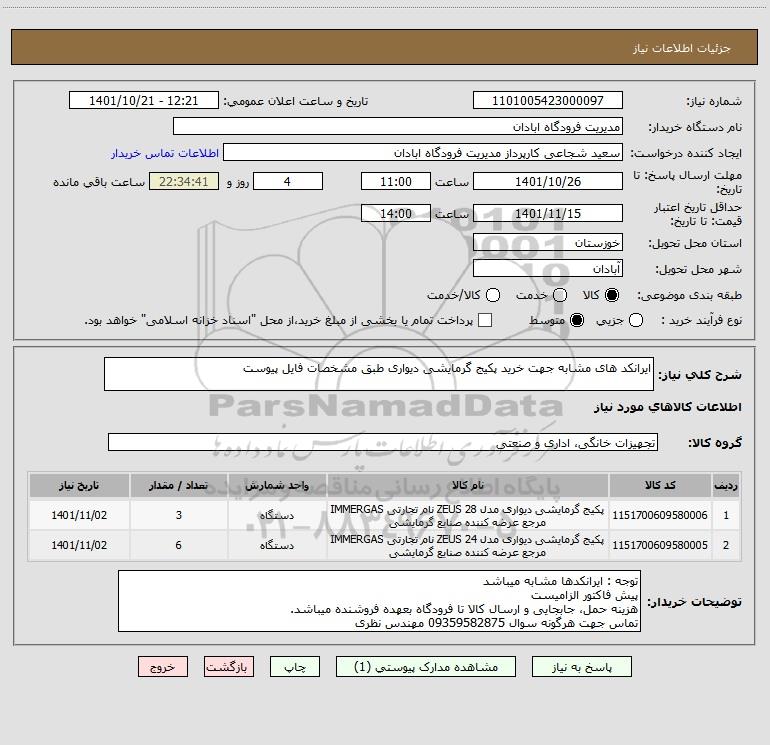
Task: Choose متوسط purchase process type
Action: pyautogui.click(x=577, y=321)
